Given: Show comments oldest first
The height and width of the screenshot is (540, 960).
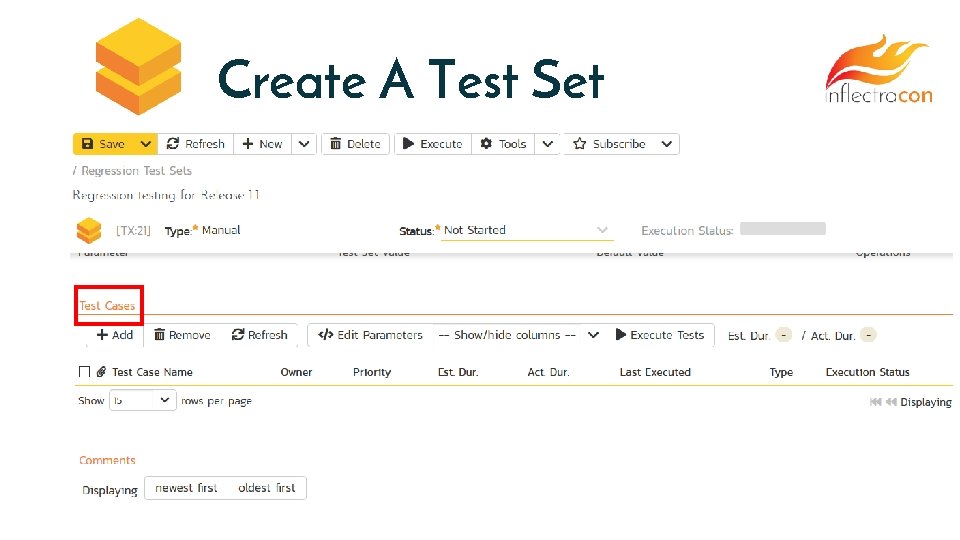Looking at the screenshot, I should click(x=267, y=488).
